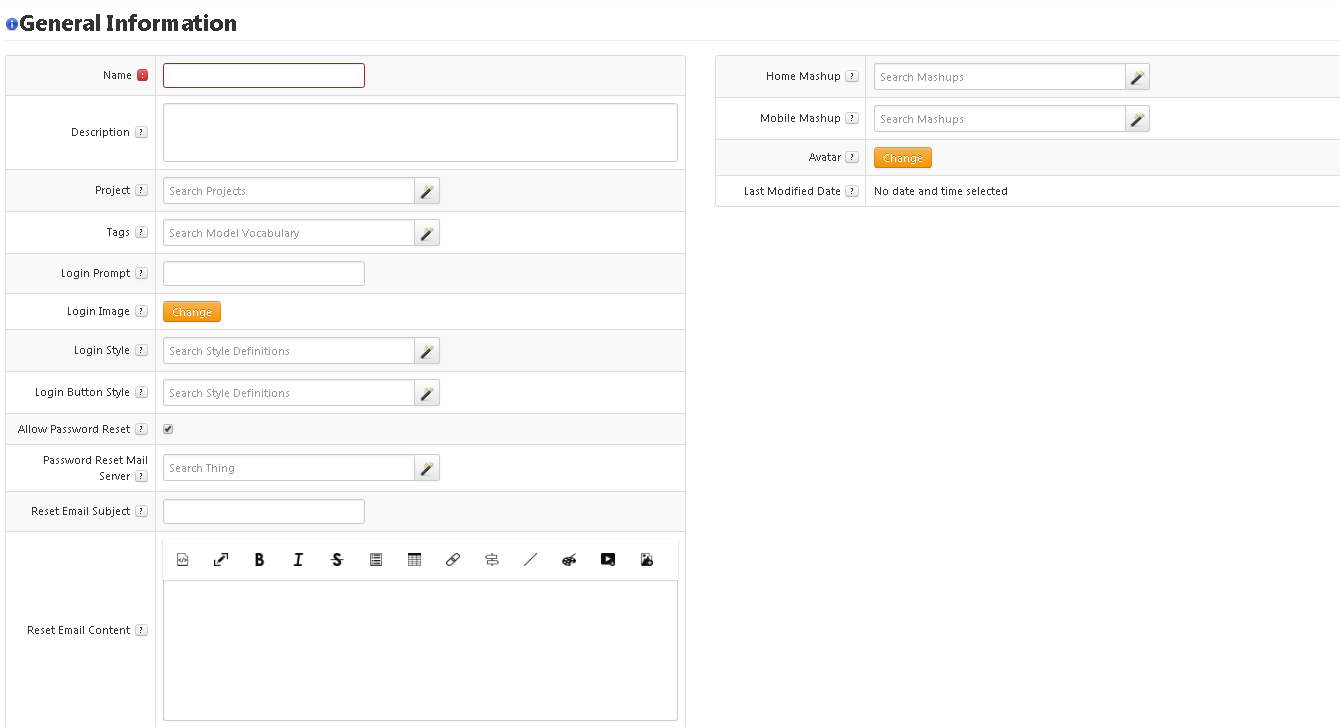Click the Avatar Change button

click(x=903, y=158)
